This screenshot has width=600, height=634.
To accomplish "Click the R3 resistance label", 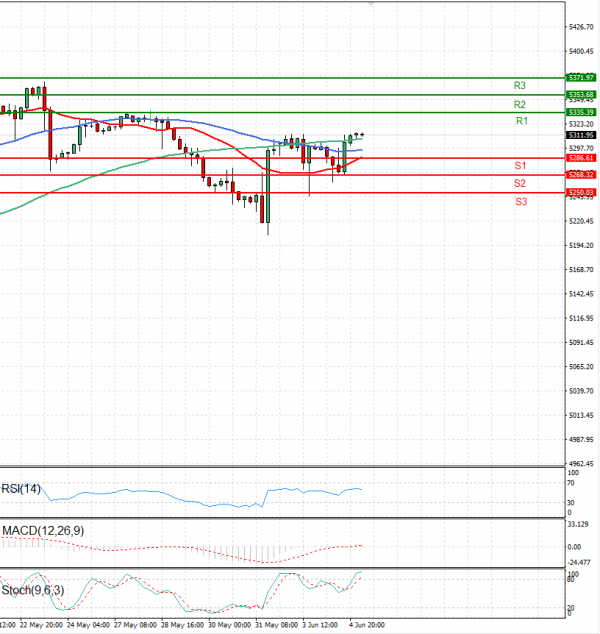I will coord(520,86).
